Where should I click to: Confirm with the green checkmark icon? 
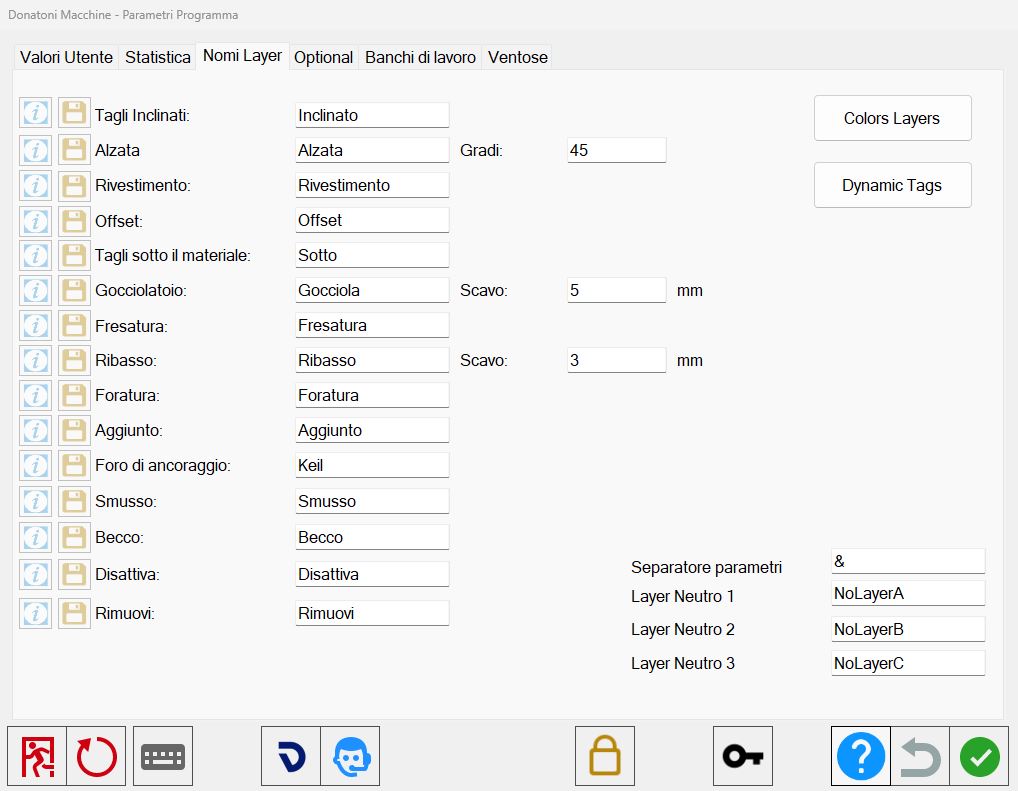[x=980, y=756]
